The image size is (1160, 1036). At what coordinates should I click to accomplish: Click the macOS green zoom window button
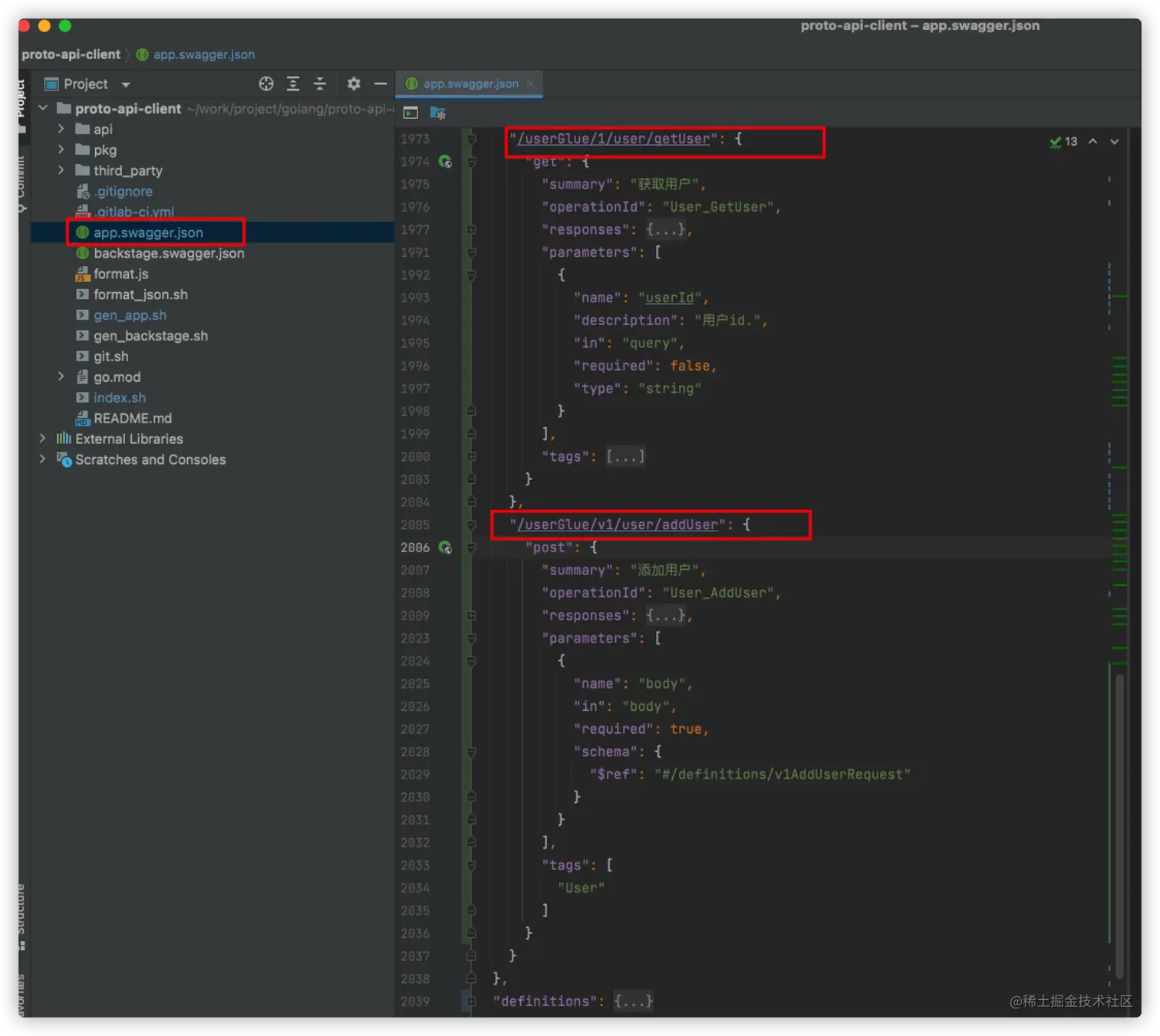coord(65,26)
